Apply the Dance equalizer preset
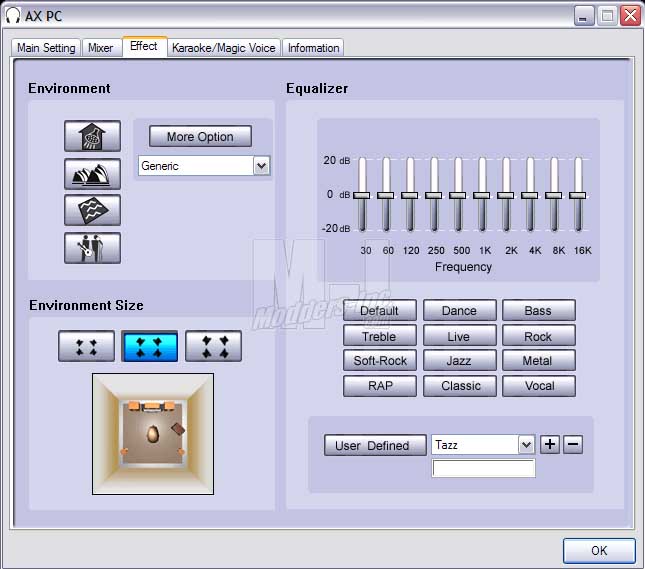 (459, 310)
